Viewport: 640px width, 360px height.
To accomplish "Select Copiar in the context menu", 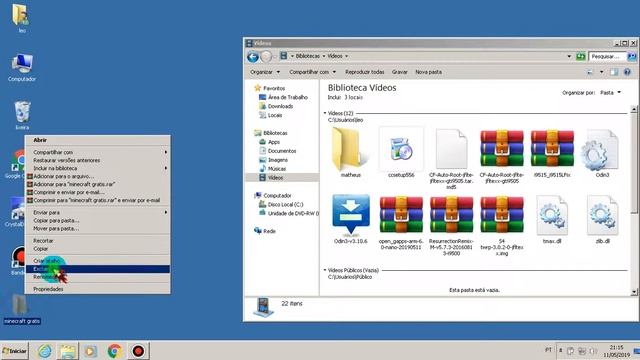I will click(x=98, y=249).
